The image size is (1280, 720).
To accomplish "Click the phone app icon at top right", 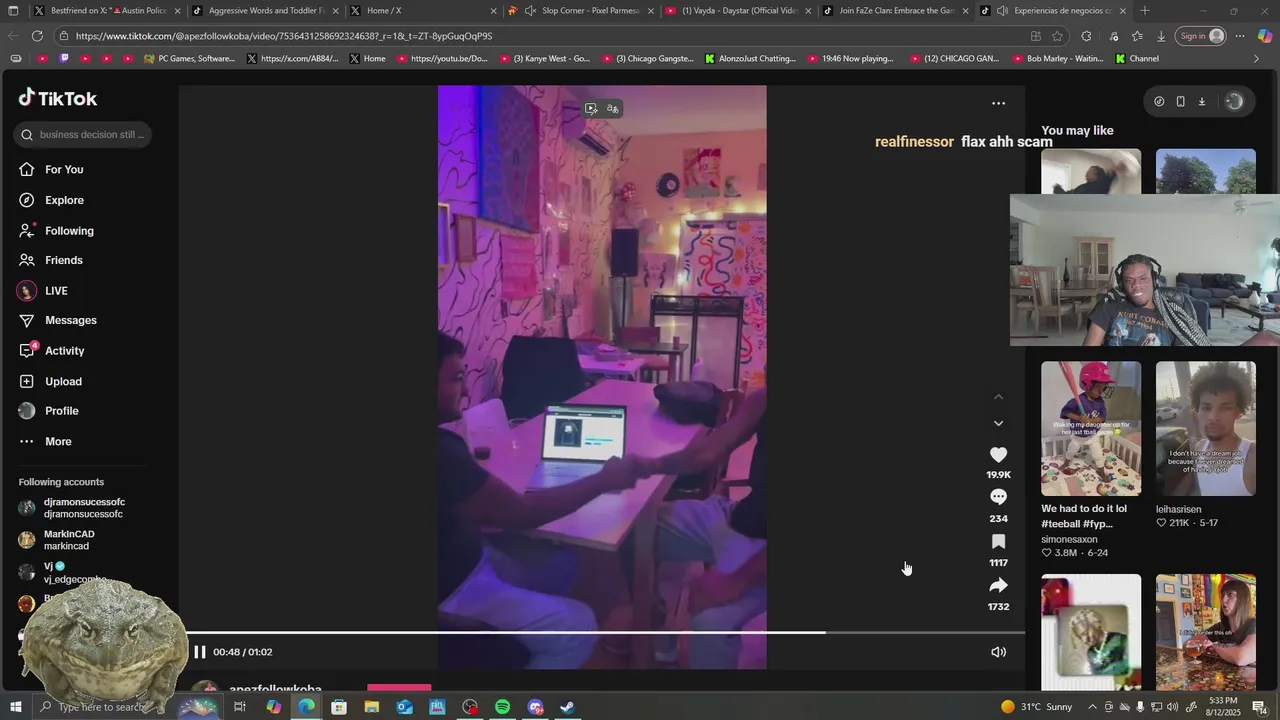I will (x=1180, y=101).
